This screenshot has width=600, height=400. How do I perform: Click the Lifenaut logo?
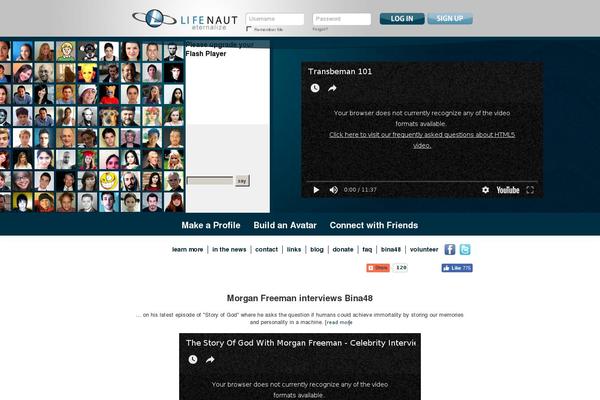(185, 19)
